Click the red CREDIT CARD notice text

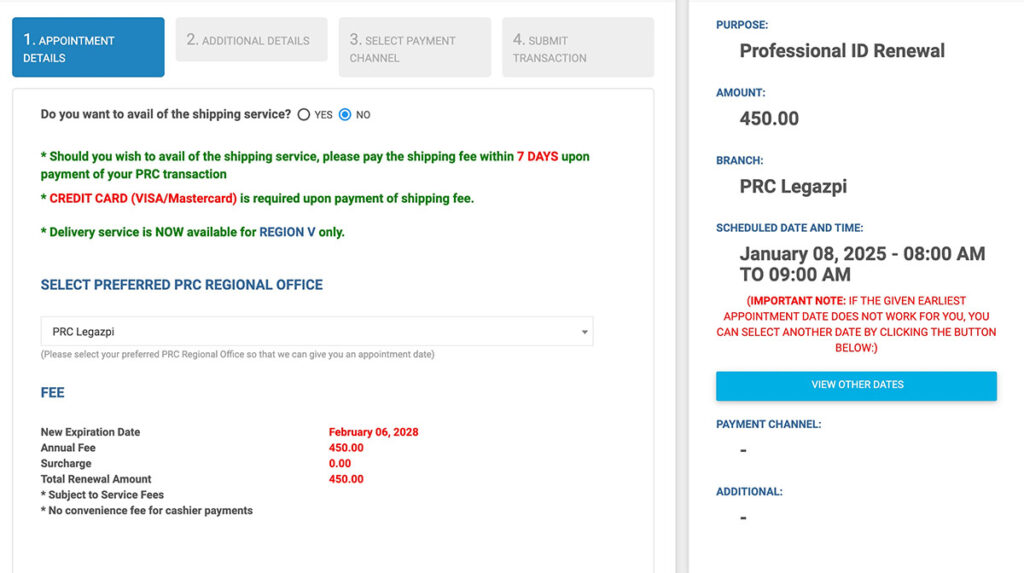[142, 198]
